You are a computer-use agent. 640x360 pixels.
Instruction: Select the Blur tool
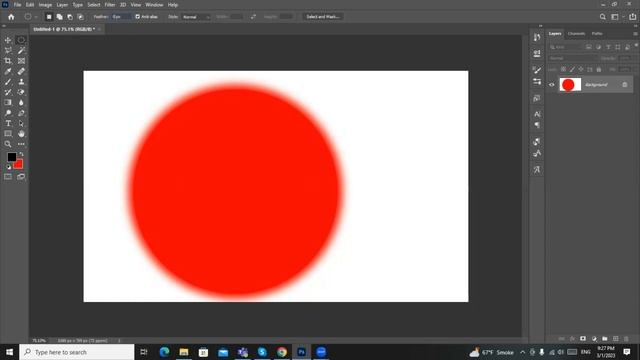(21, 102)
